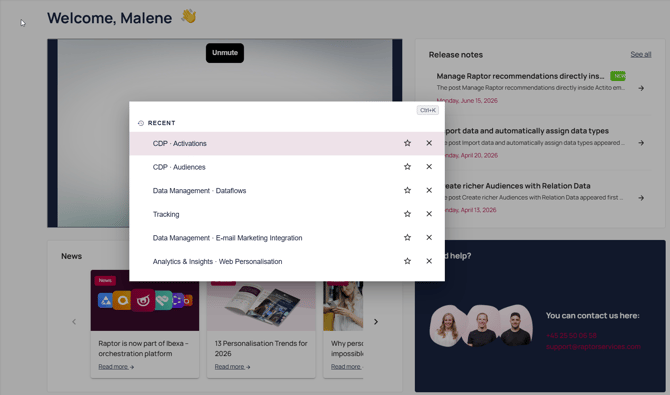The height and width of the screenshot is (395, 670).
Task: Remove E-mail Marketing Integration recent entry
Action: [x=429, y=237]
